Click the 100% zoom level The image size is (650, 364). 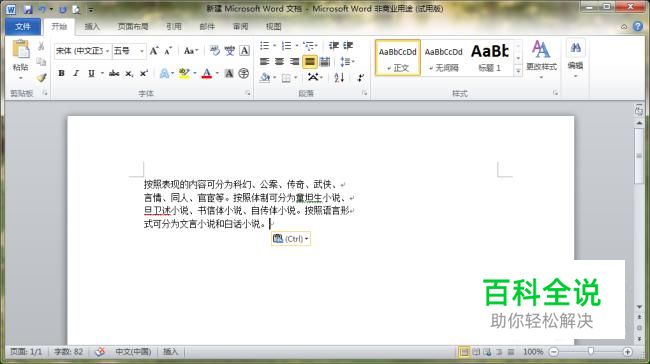click(x=533, y=352)
